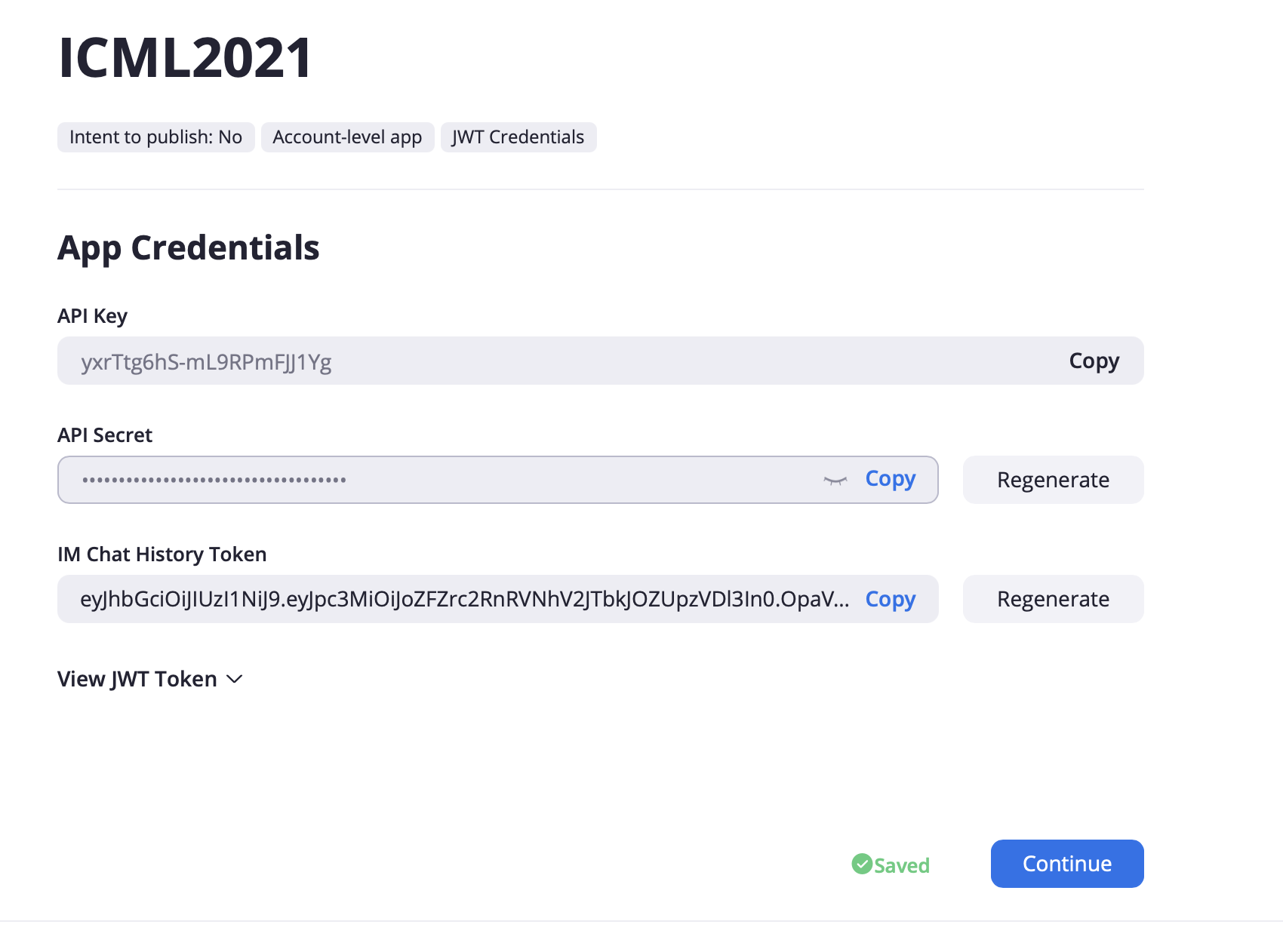Screen dimensions: 1283x952
Task: Copy the IM Chat History Token
Action: [x=890, y=599]
